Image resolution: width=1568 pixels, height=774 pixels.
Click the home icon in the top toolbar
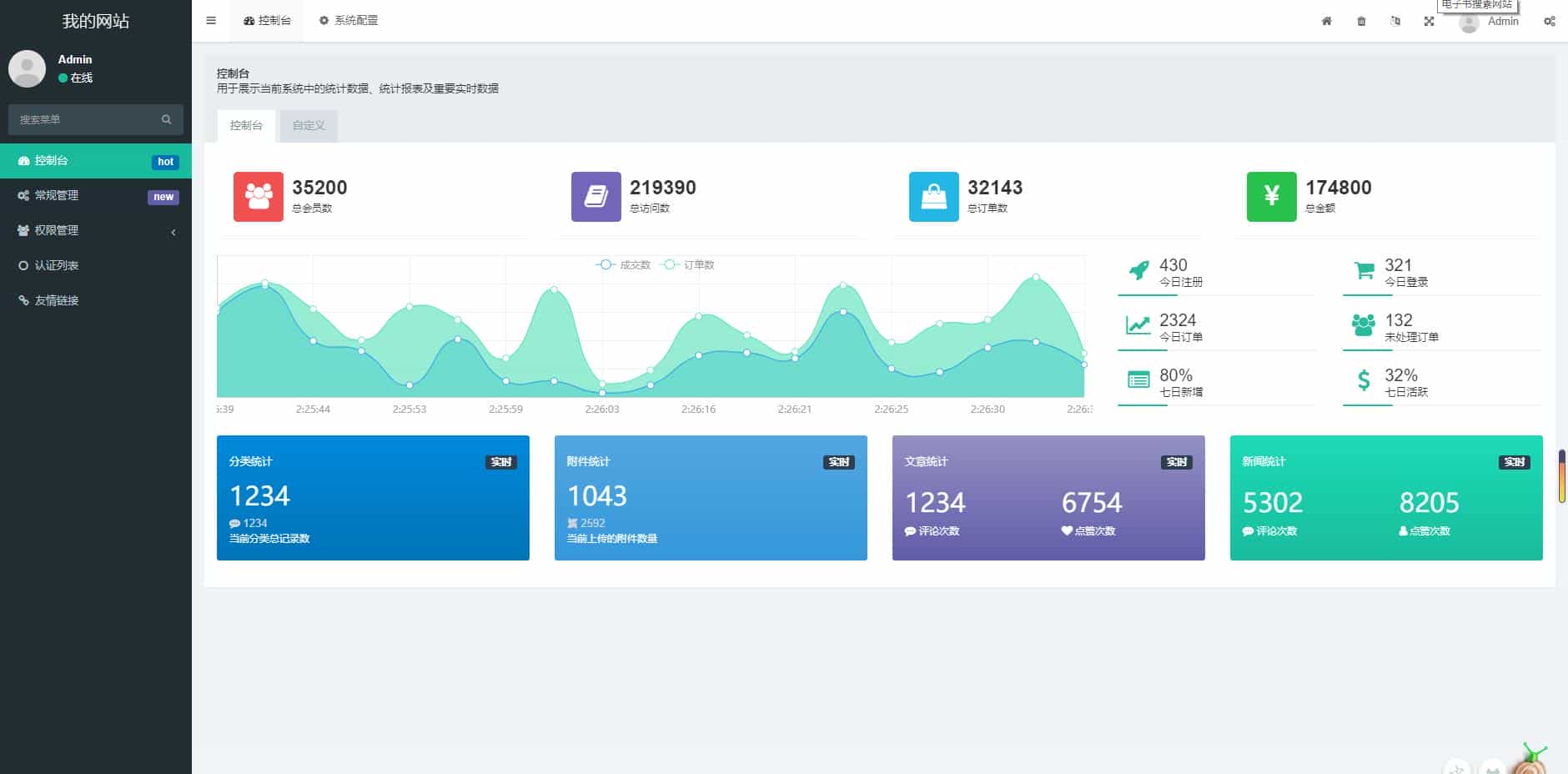click(1326, 21)
